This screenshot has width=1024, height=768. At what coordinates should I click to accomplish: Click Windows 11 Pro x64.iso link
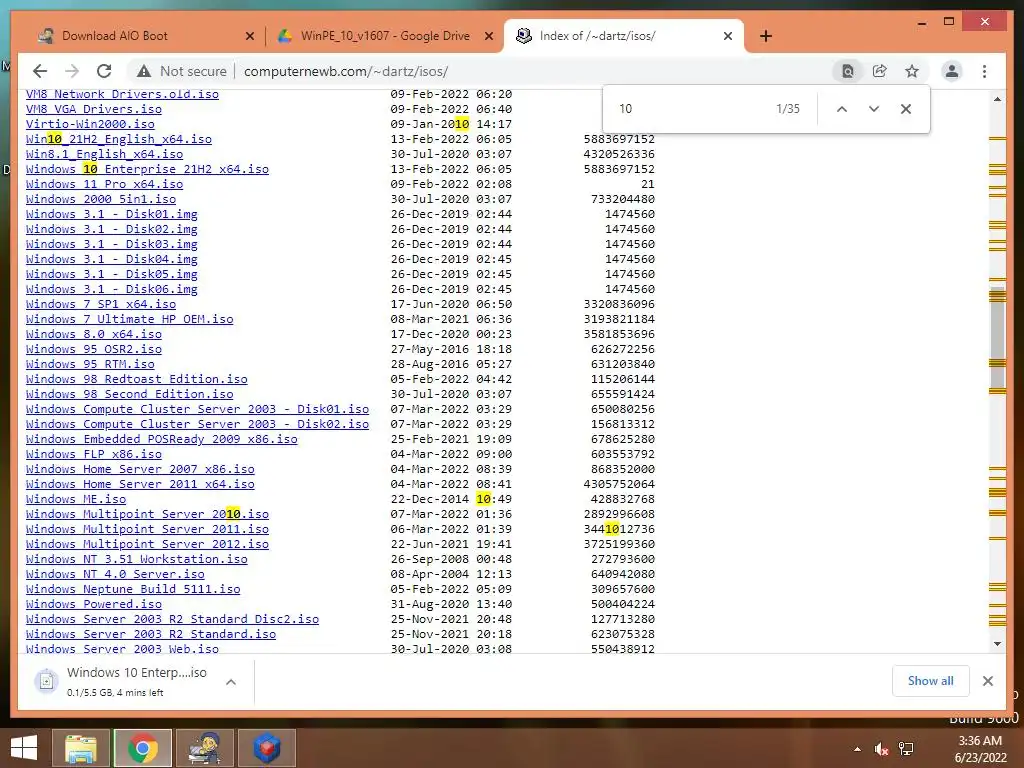pyautogui.click(x=104, y=184)
